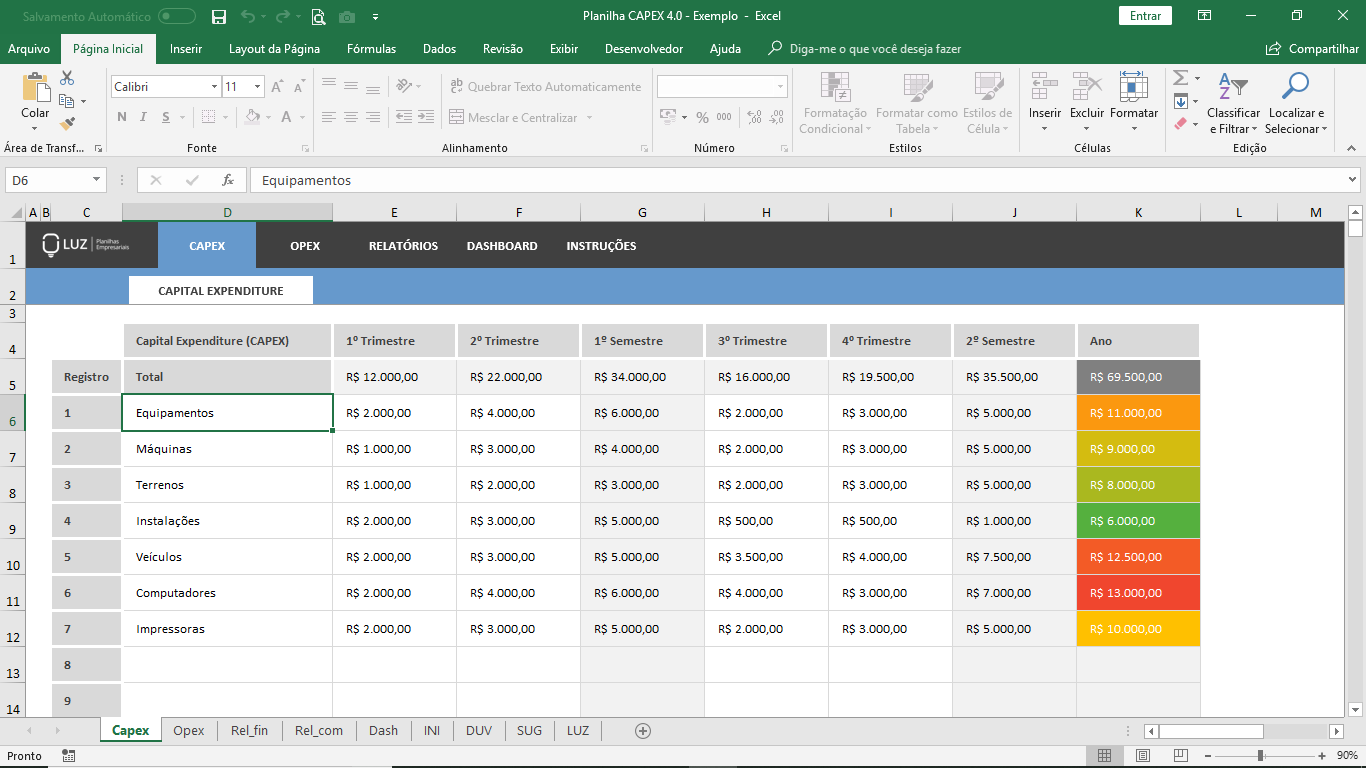Image resolution: width=1366 pixels, height=768 pixels.
Task: Click the AutoSum sigma icon
Action: click(x=1180, y=78)
